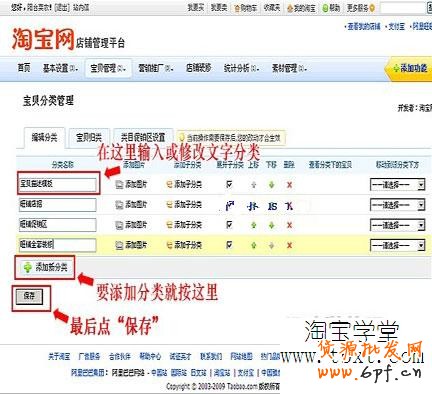Toggle expand-subcategory checkbox in third row
Screen dimensions: 432x394
click(229, 225)
